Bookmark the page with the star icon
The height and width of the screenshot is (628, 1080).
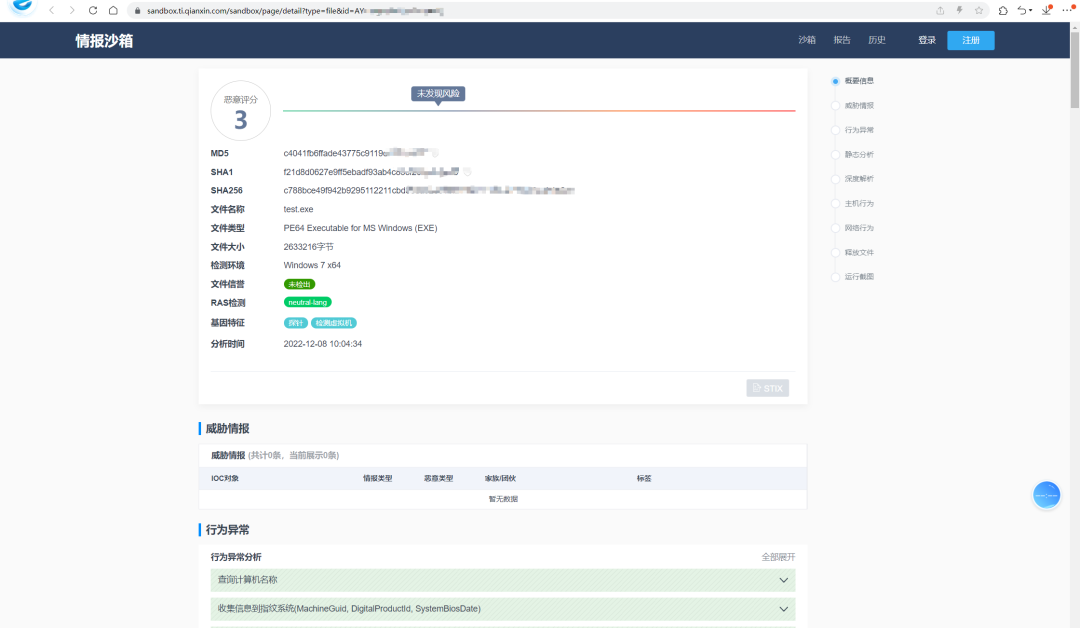point(979,10)
